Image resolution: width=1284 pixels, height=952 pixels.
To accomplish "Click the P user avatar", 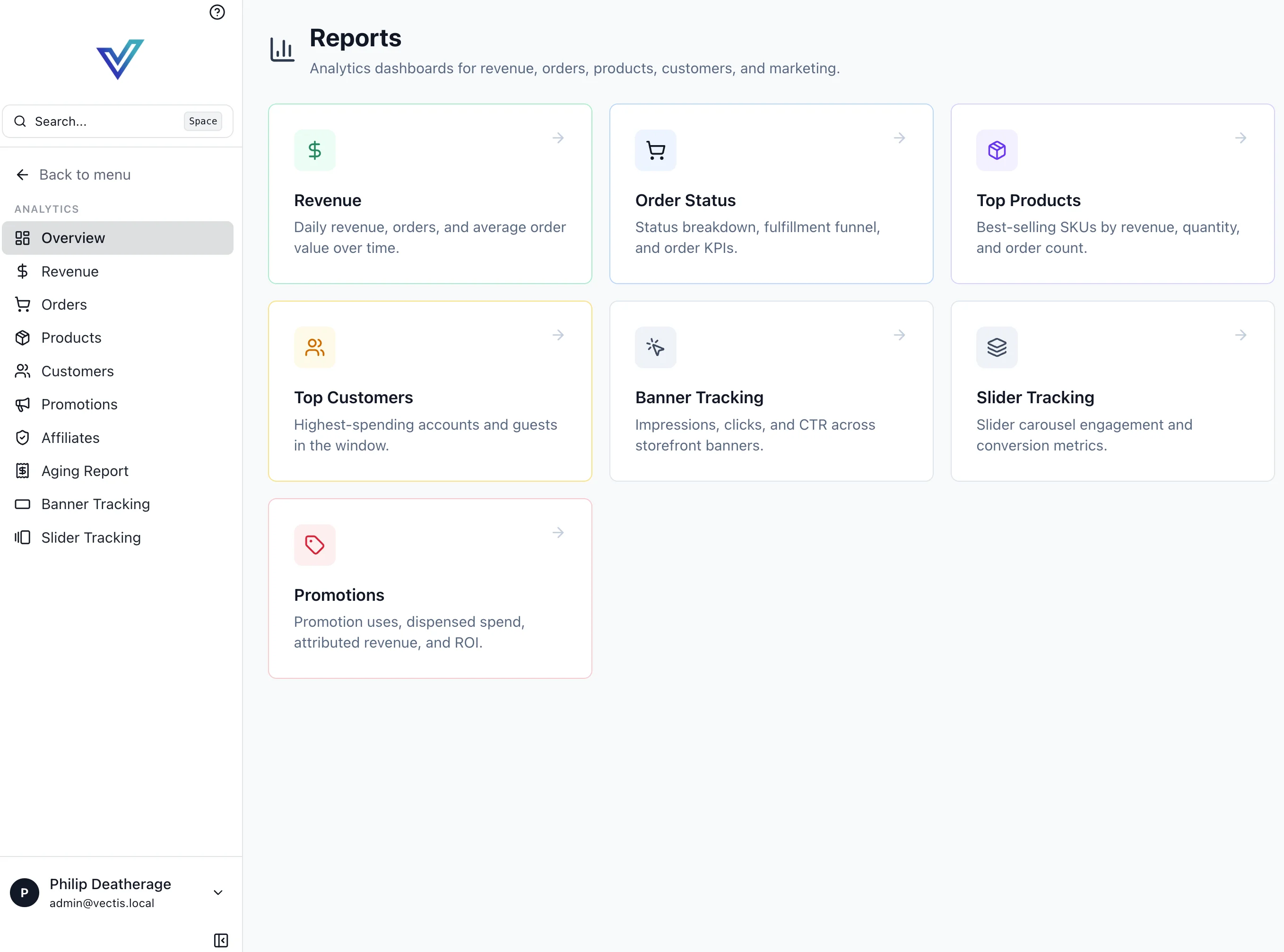I will tap(24, 892).
